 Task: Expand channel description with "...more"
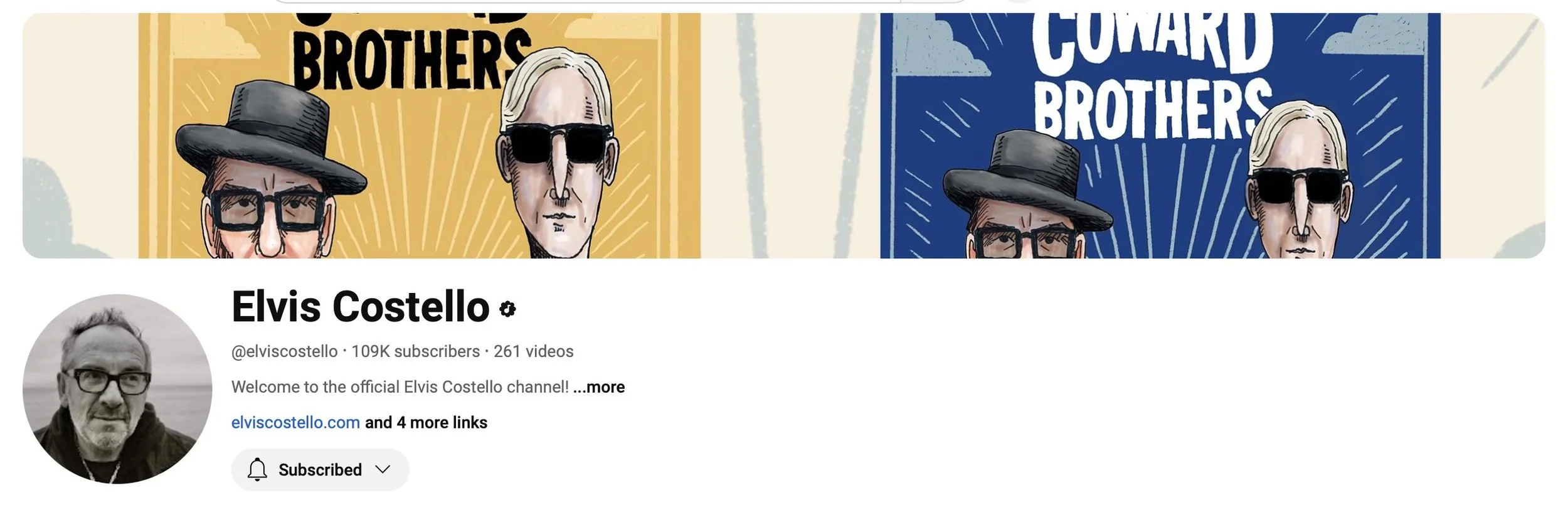598,386
